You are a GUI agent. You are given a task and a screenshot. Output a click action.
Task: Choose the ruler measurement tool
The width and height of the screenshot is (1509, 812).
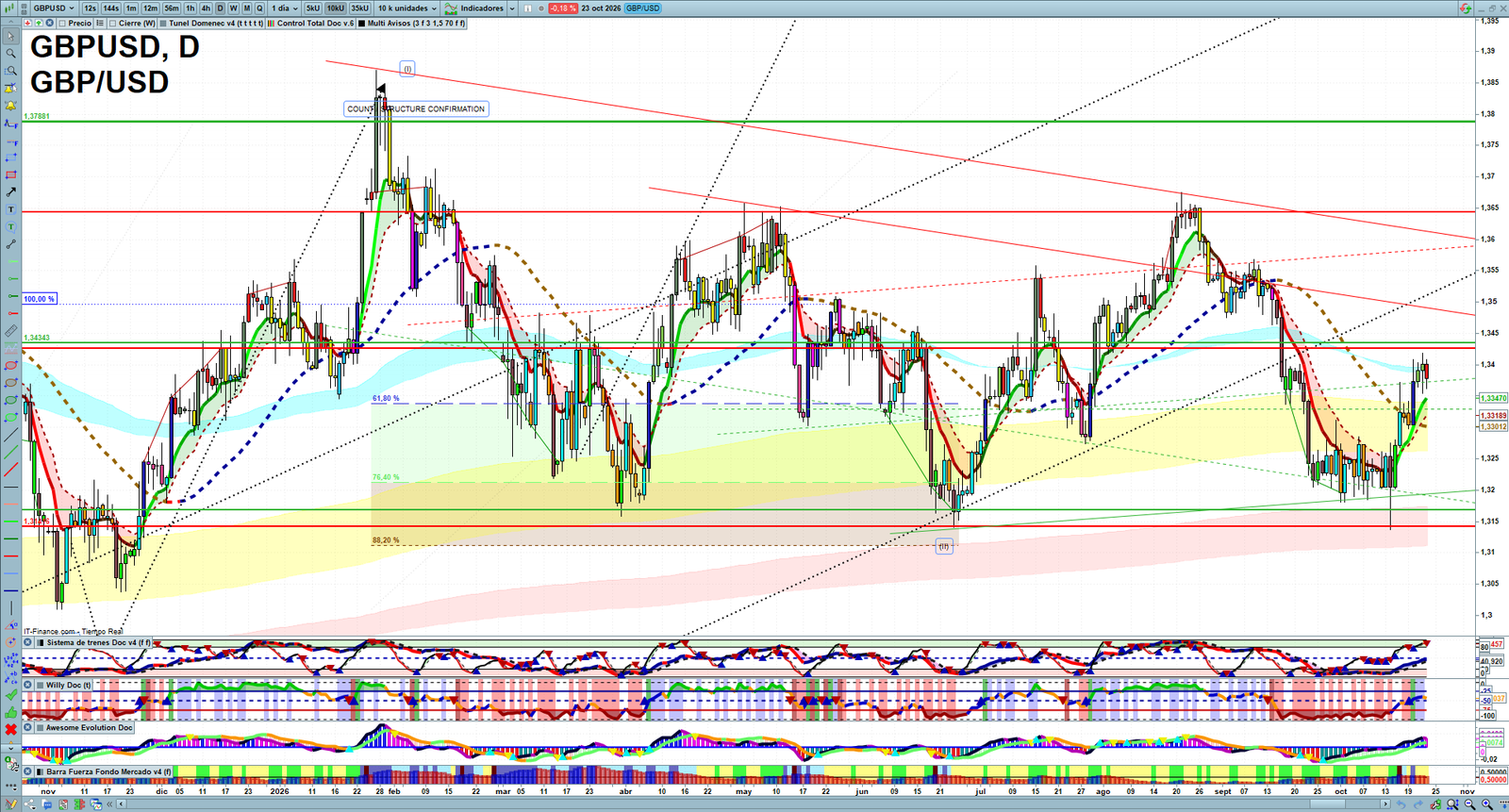point(10,331)
